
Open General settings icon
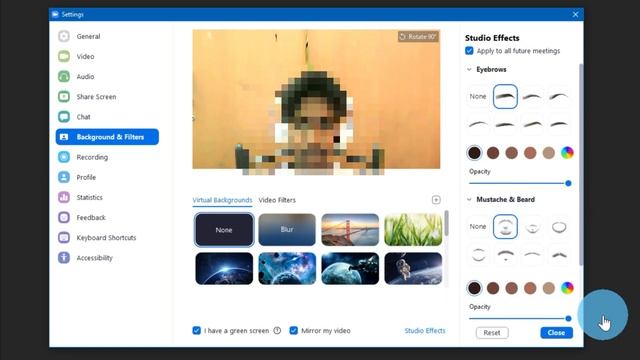pyautogui.click(x=64, y=36)
